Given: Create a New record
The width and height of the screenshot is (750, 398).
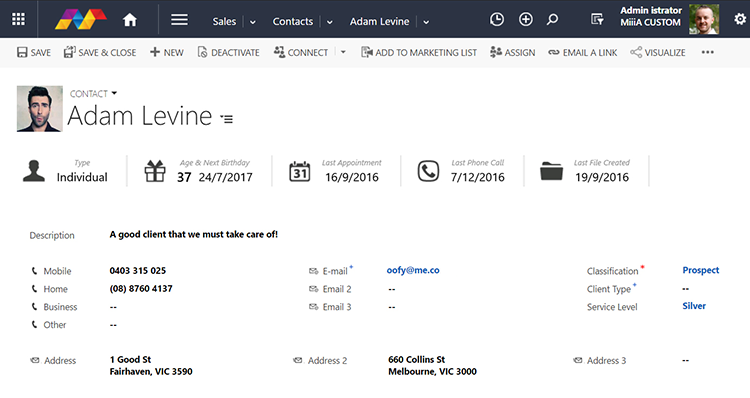Looking at the screenshot, I should point(166,52).
